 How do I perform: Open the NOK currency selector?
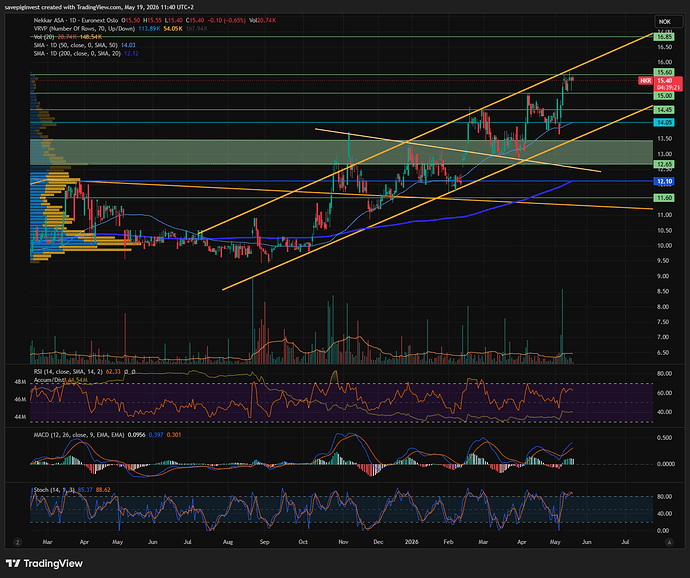[x=668, y=22]
